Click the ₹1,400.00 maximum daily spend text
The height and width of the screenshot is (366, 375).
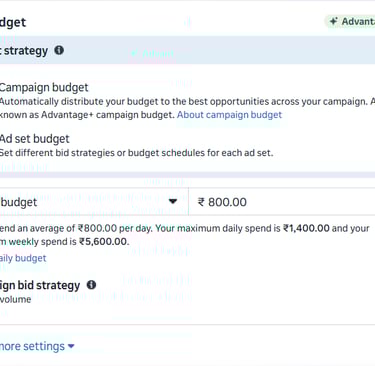306,228
